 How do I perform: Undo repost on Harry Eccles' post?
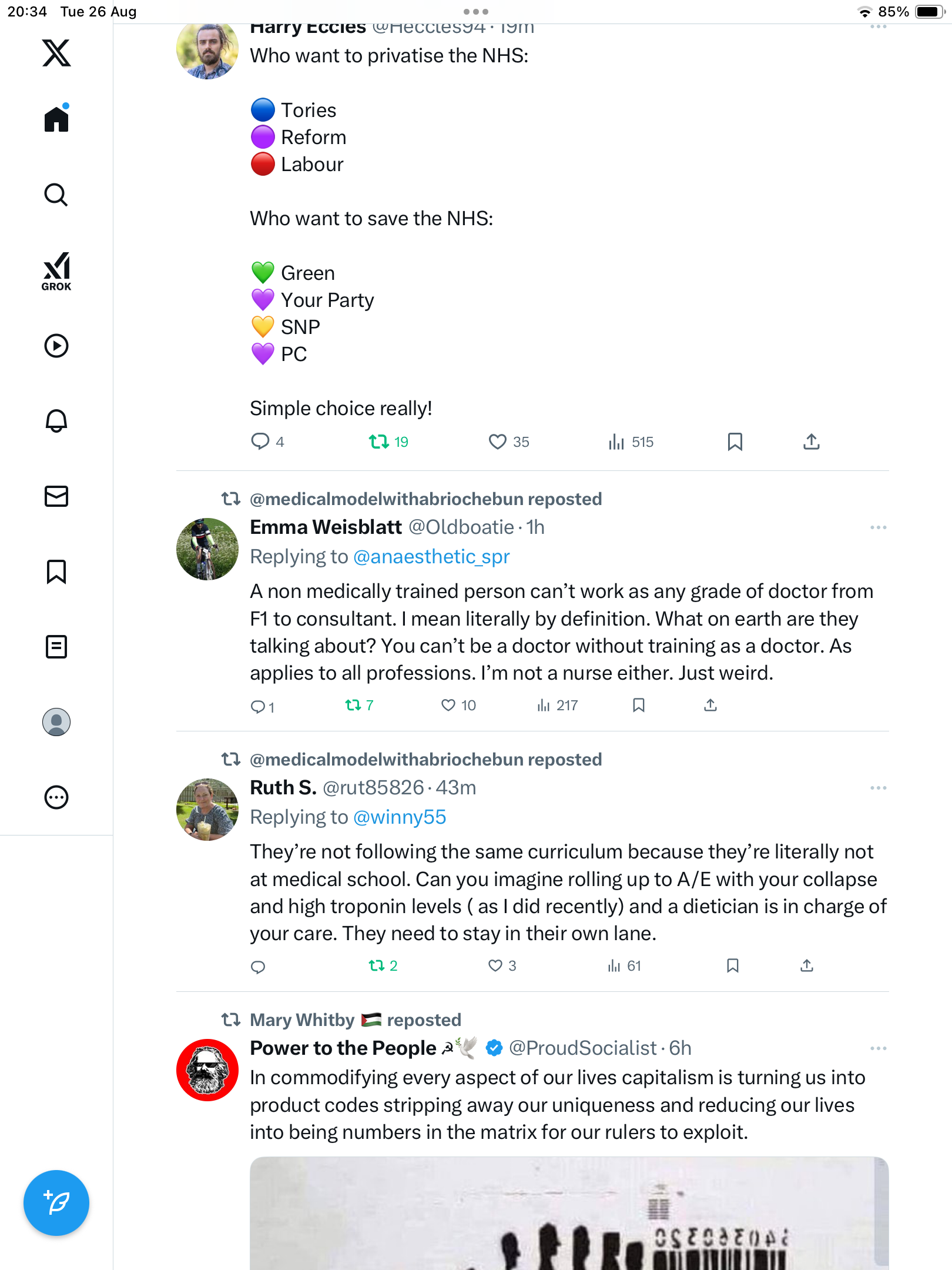click(x=379, y=442)
